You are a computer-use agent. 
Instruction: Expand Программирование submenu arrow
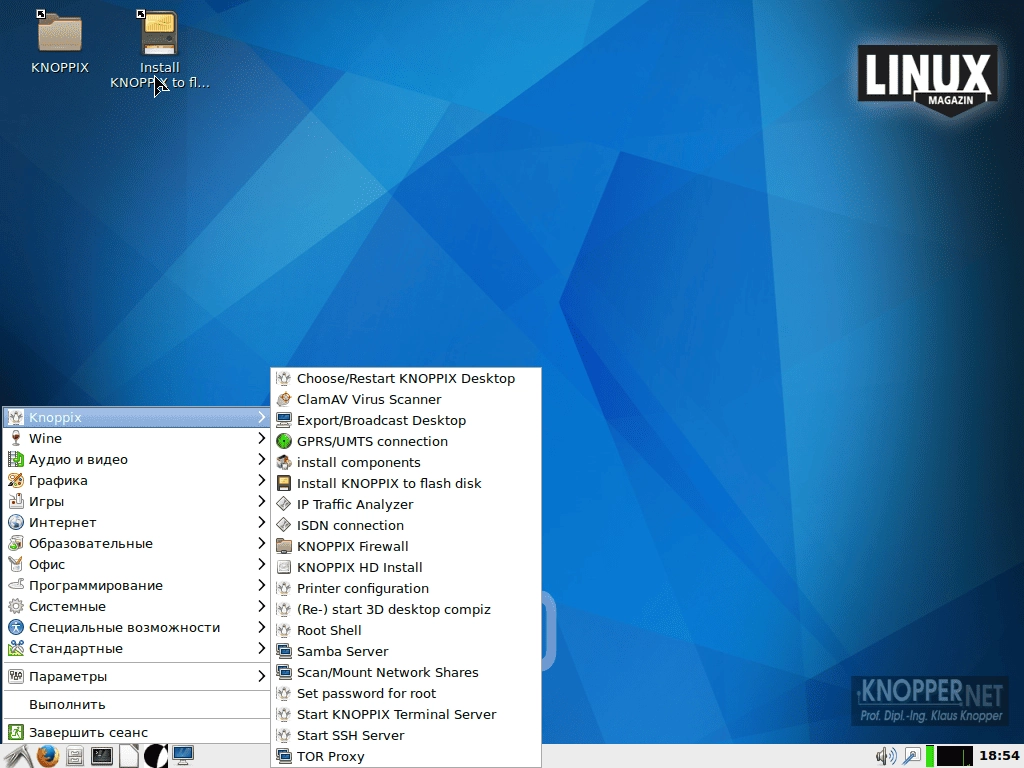(261, 585)
